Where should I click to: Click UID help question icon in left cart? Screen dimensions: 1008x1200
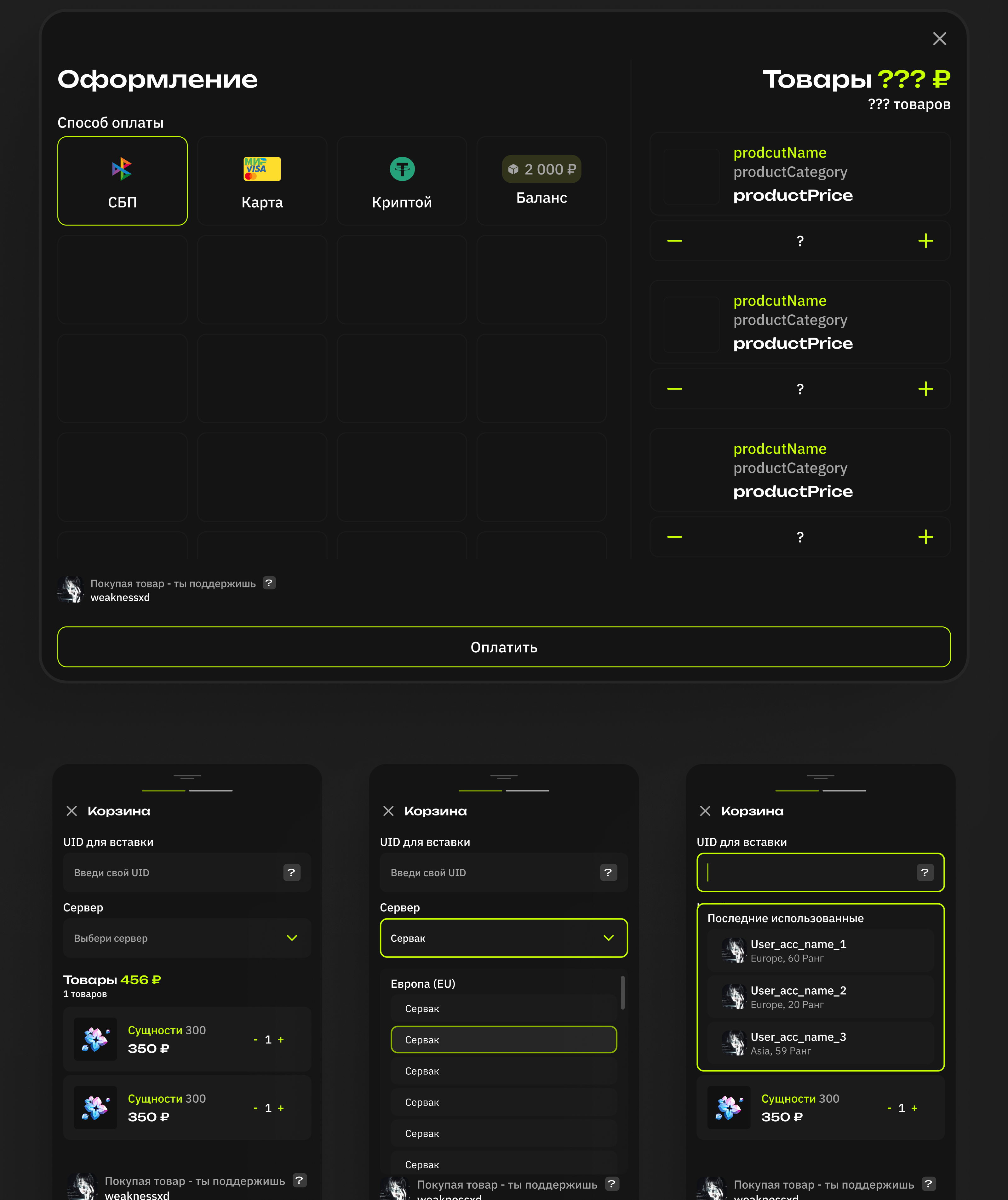point(291,872)
